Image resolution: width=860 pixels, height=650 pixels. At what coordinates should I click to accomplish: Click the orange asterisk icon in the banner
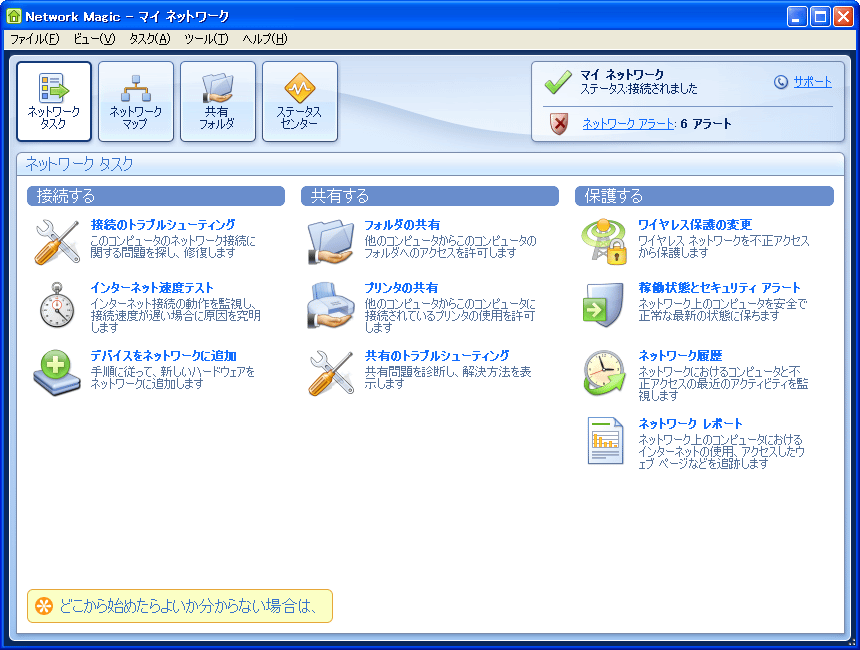point(44,606)
